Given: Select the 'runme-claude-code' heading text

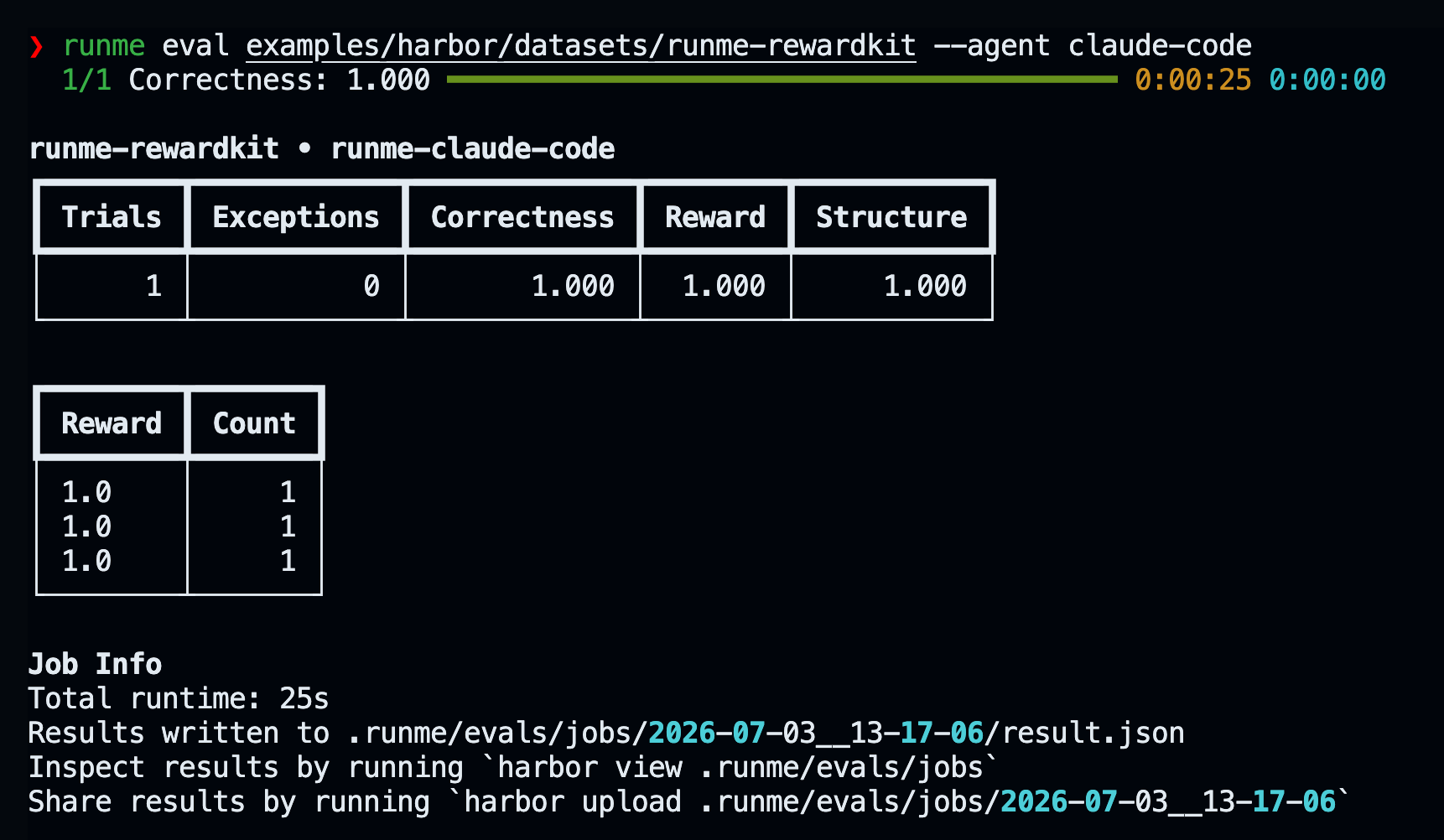Looking at the screenshot, I should tap(473, 148).
